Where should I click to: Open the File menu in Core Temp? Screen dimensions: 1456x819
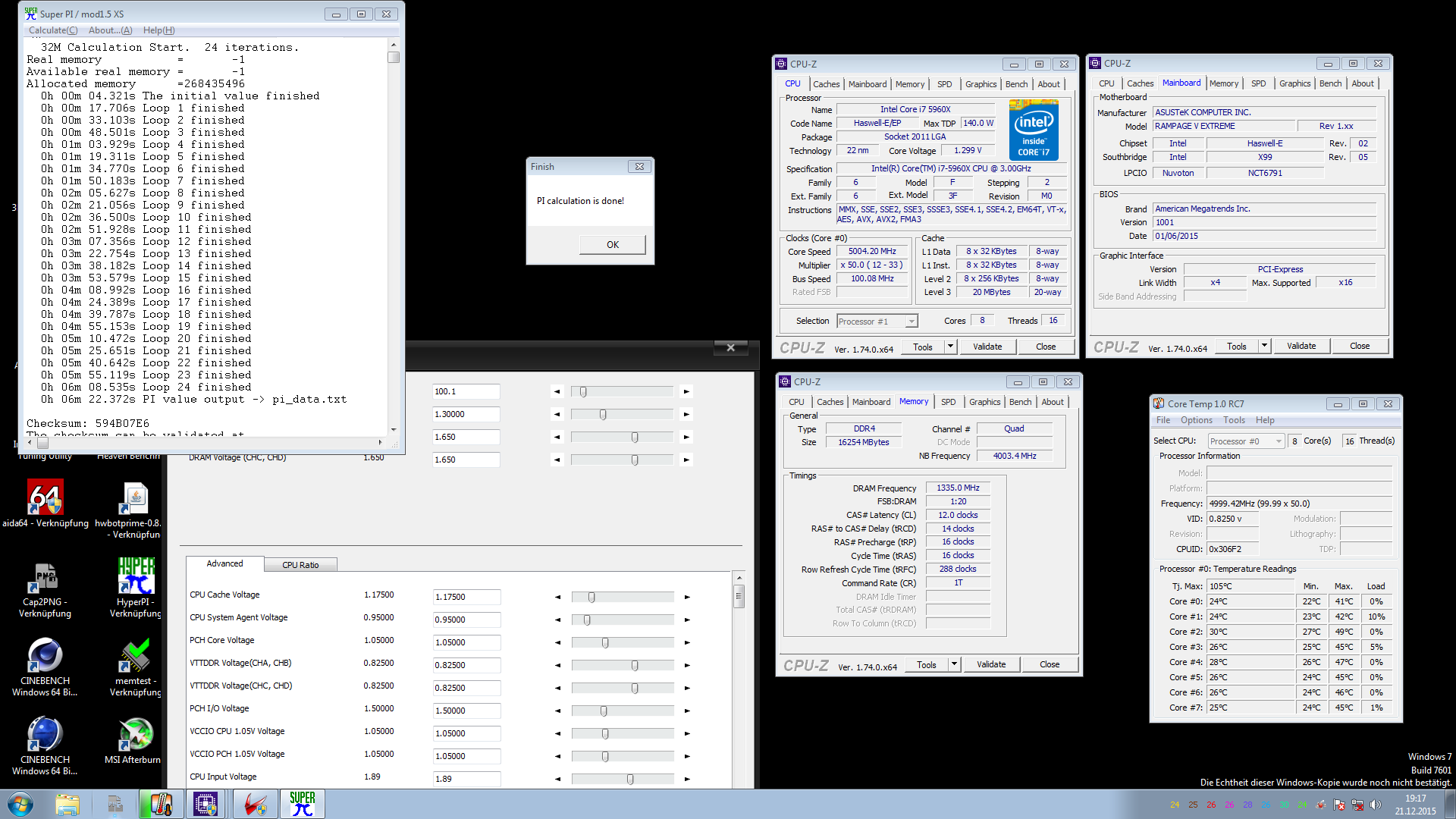tap(1163, 420)
